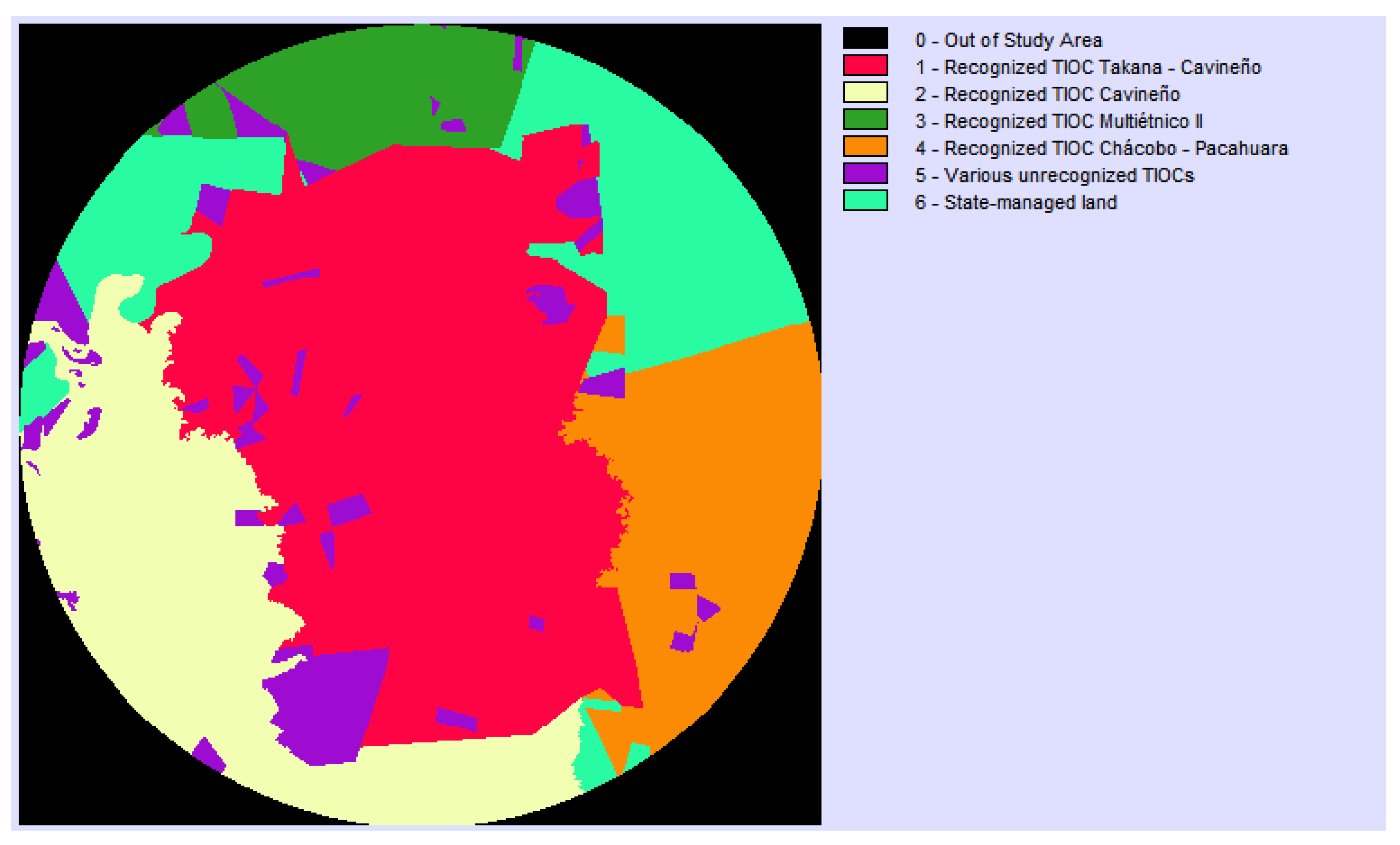Click the pale yellow region in map's southwest
Image resolution: width=1400 pixels, height=845 pixels.
(142, 568)
